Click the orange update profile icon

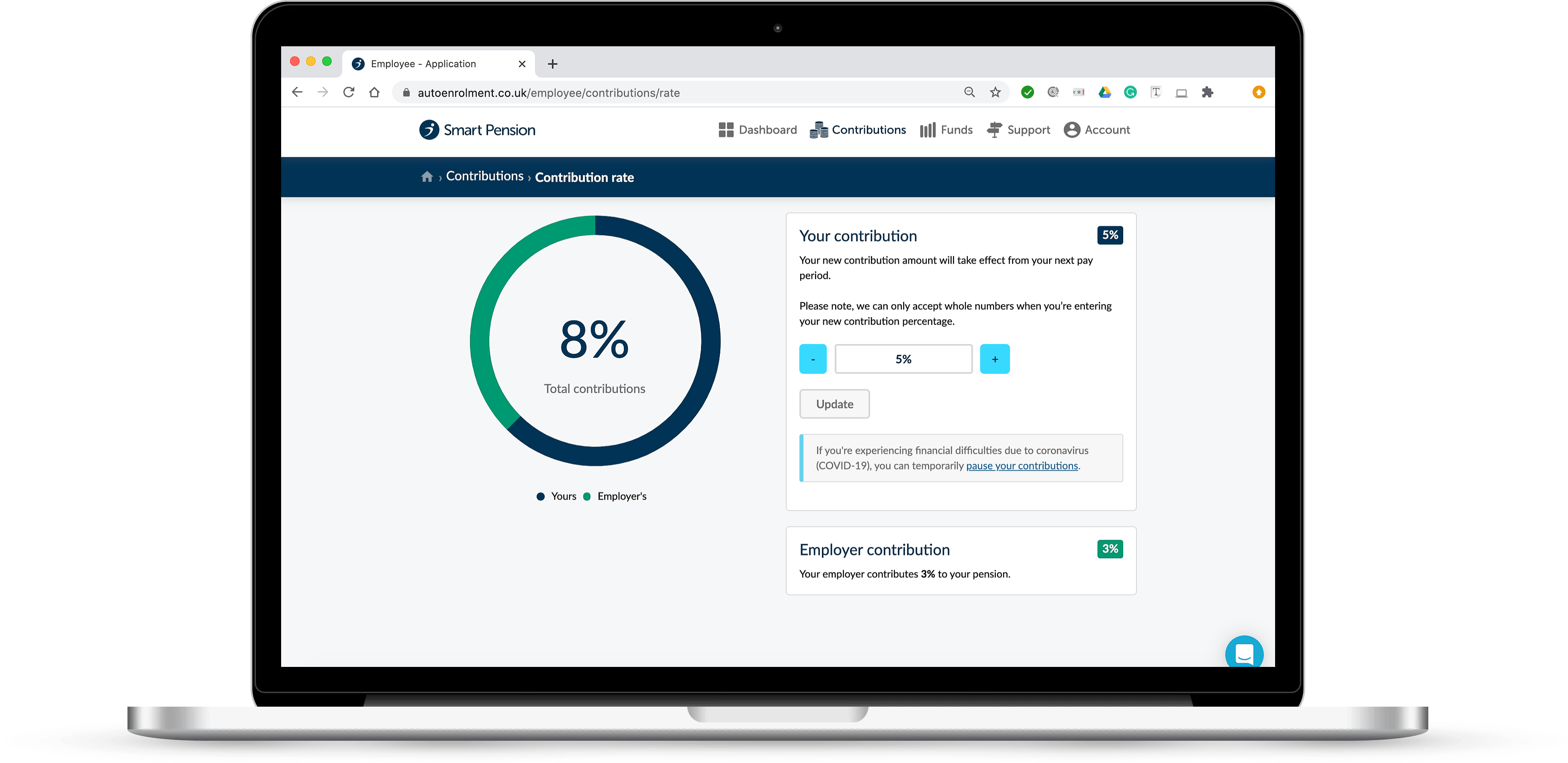[x=1259, y=92]
